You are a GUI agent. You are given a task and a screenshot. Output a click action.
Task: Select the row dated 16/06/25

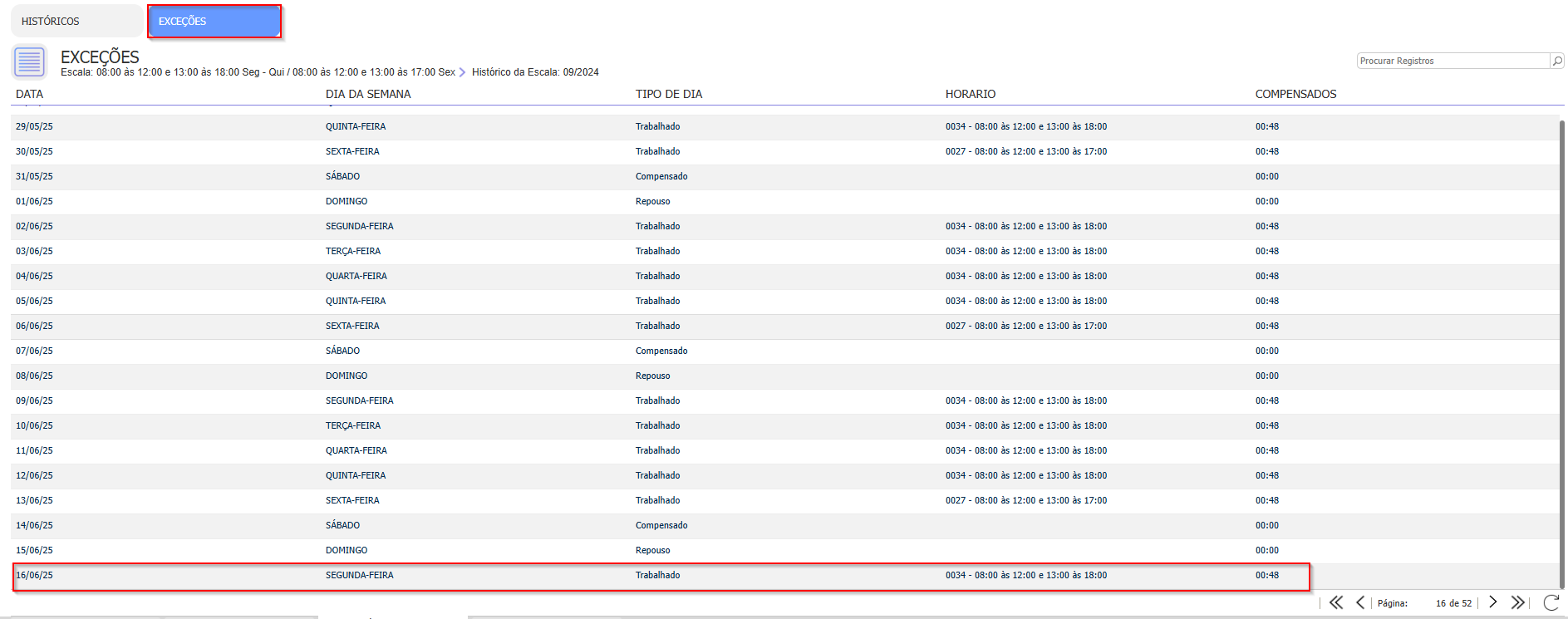pos(785,575)
